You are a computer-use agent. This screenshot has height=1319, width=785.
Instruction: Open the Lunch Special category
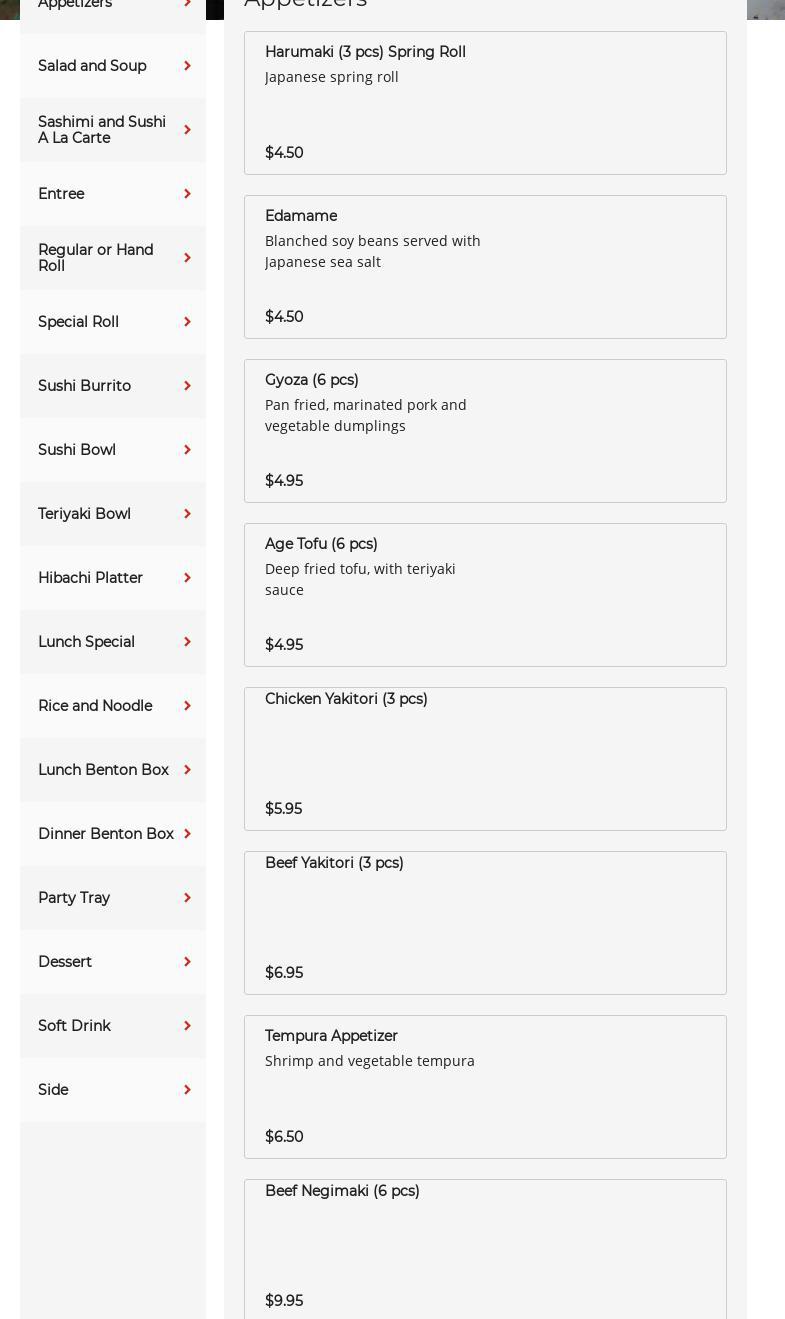(86, 642)
